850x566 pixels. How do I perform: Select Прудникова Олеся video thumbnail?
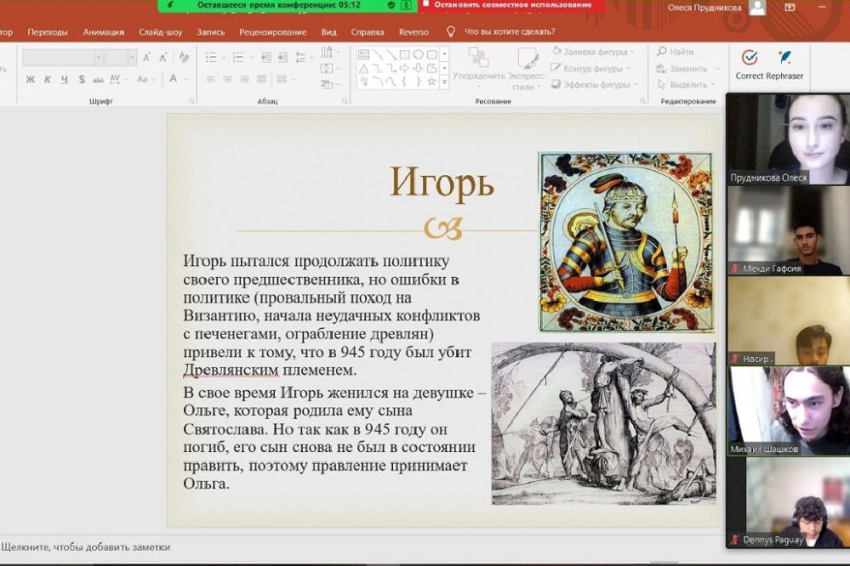[x=788, y=139]
